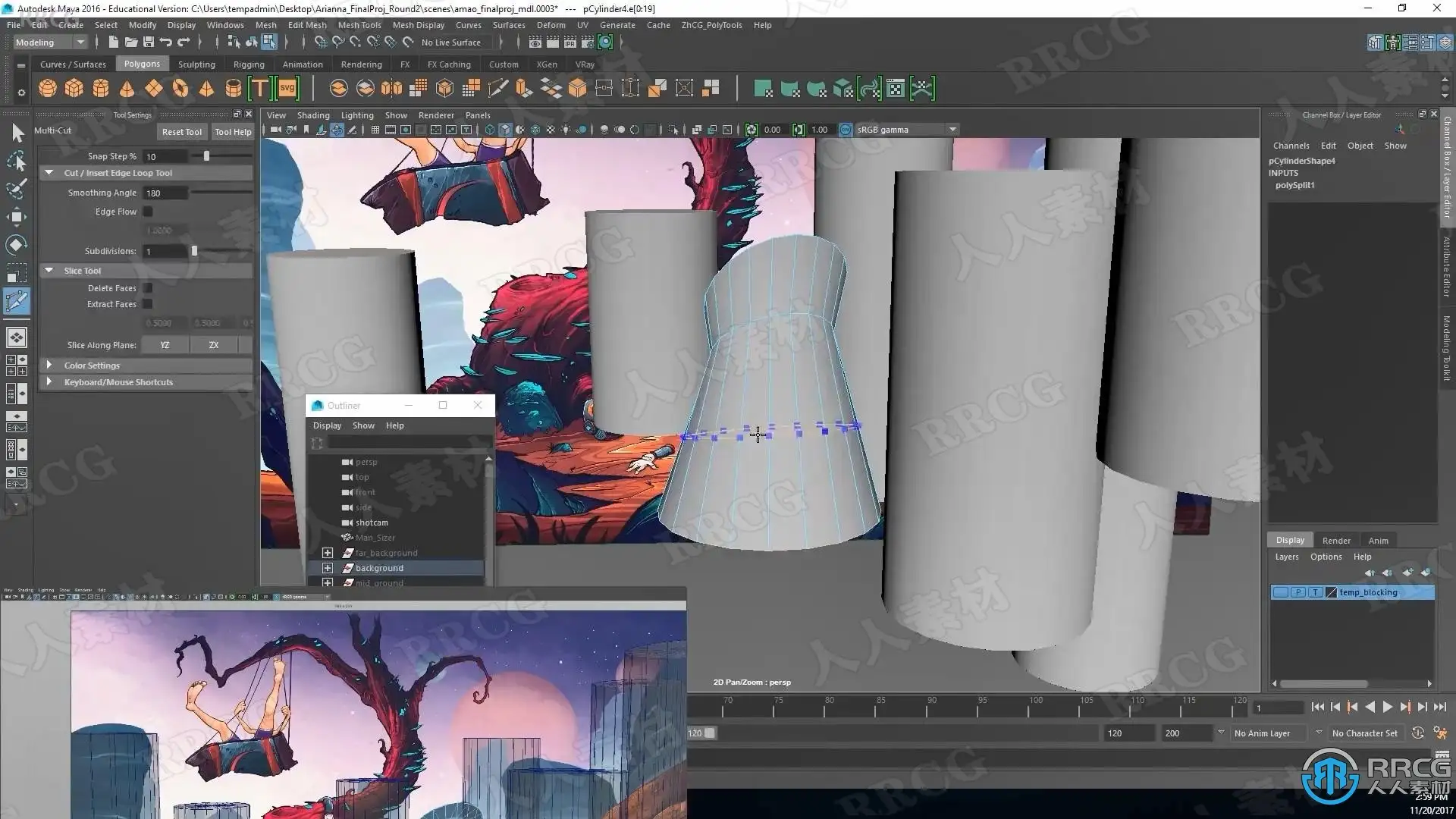Click the YZ slice plane button

pos(165,345)
